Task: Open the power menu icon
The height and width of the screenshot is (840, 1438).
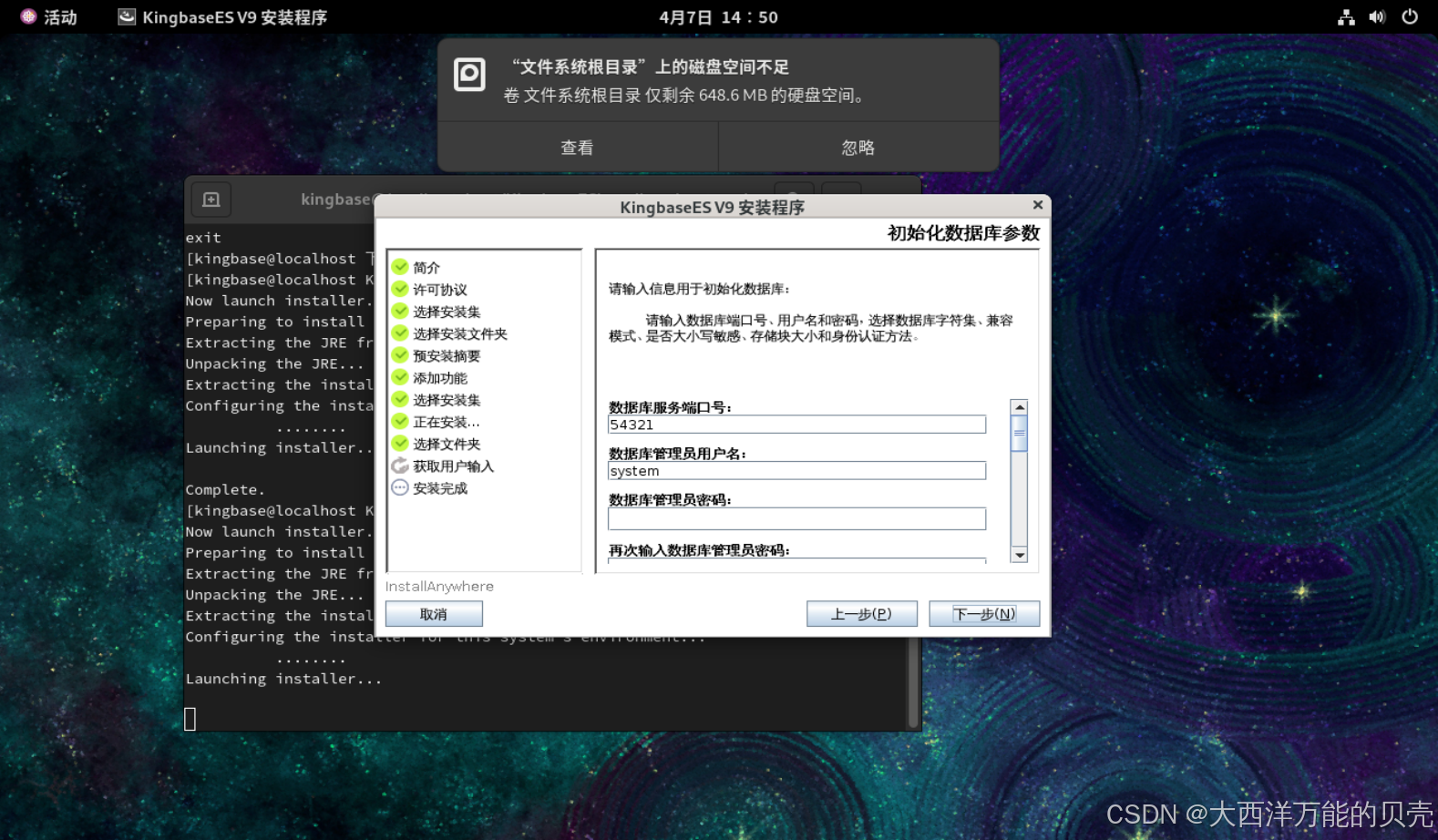Action: (1410, 16)
